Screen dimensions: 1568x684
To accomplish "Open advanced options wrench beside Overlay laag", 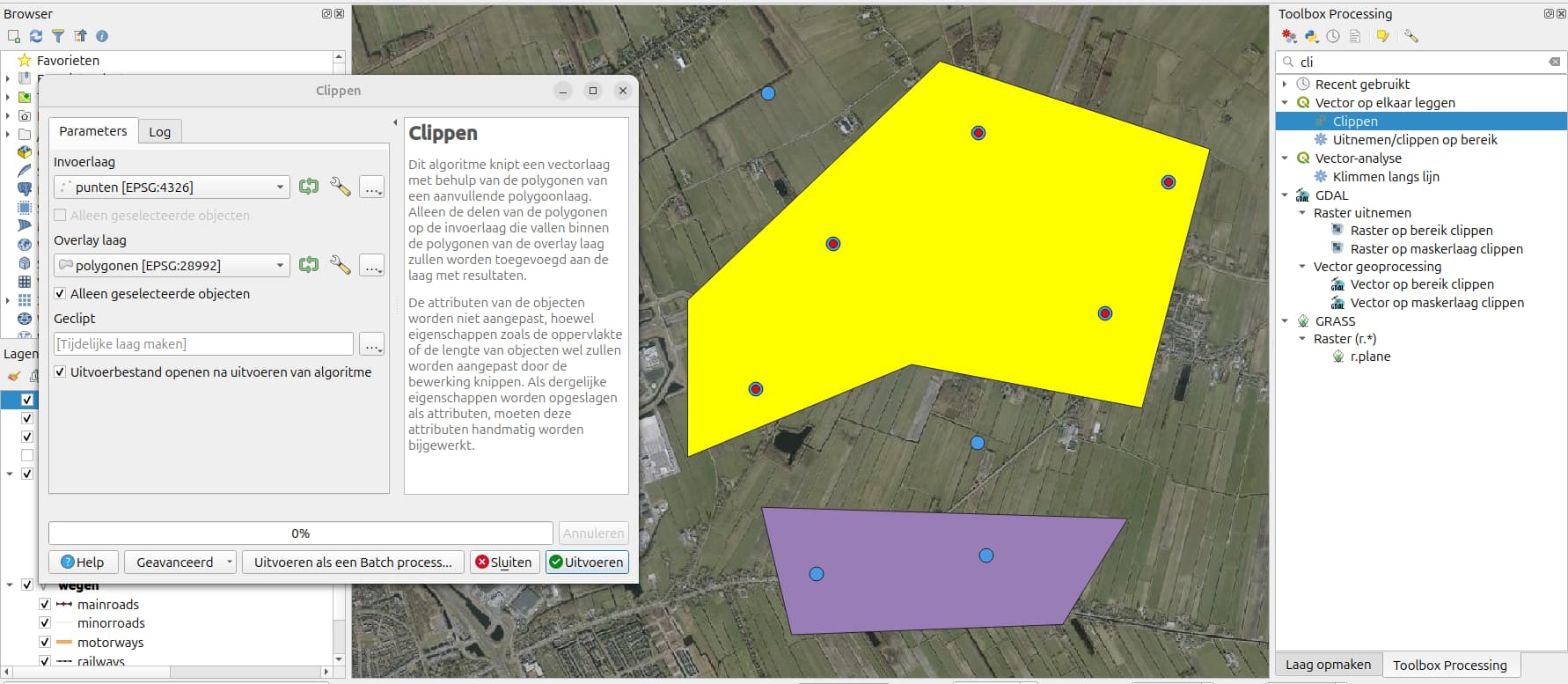I will pyautogui.click(x=340, y=265).
